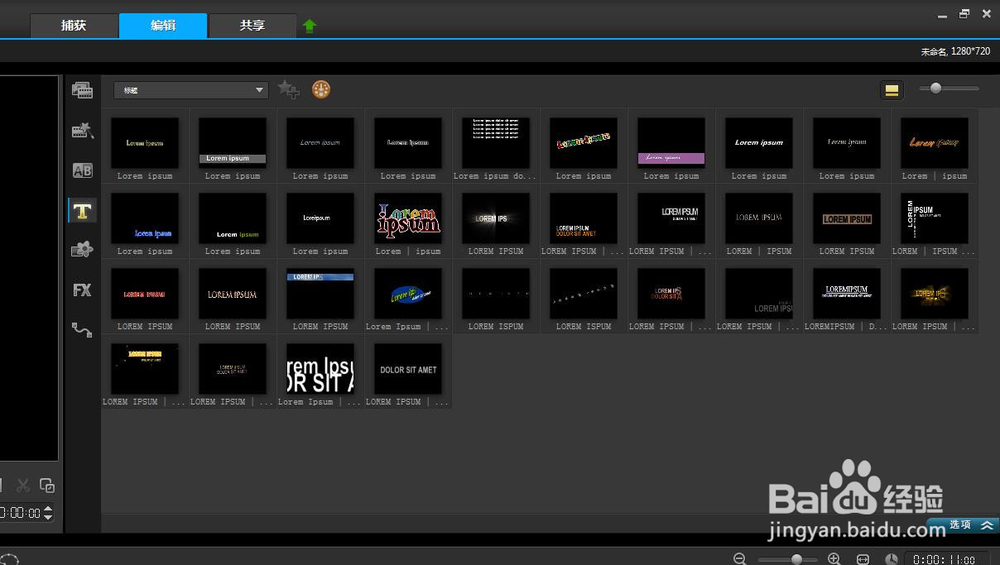This screenshot has width=1000, height=565.
Task: Click the zoom out magnifier icon
Action: point(740,559)
